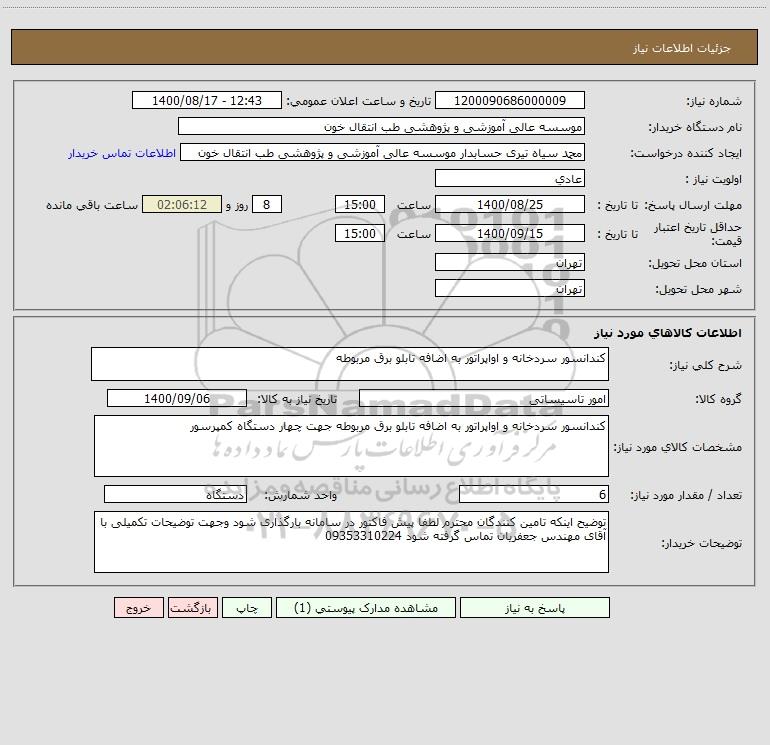Click countdown timer 02:06:12
This screenshot has height=745, width=770.
tap(182, 204)
